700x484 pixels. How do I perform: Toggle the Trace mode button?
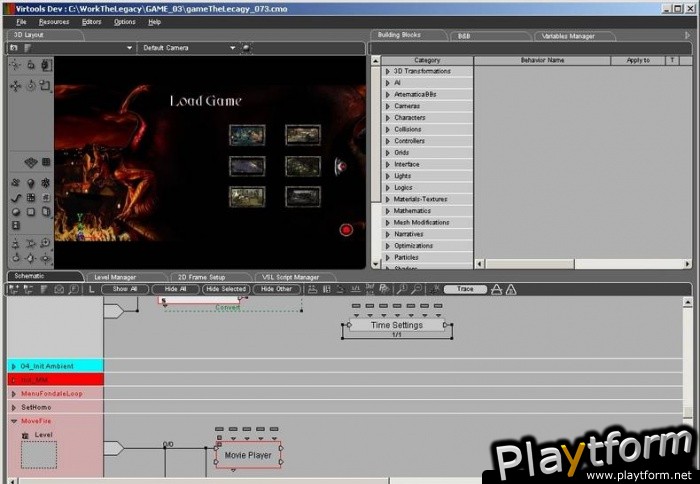coord(465,289)
